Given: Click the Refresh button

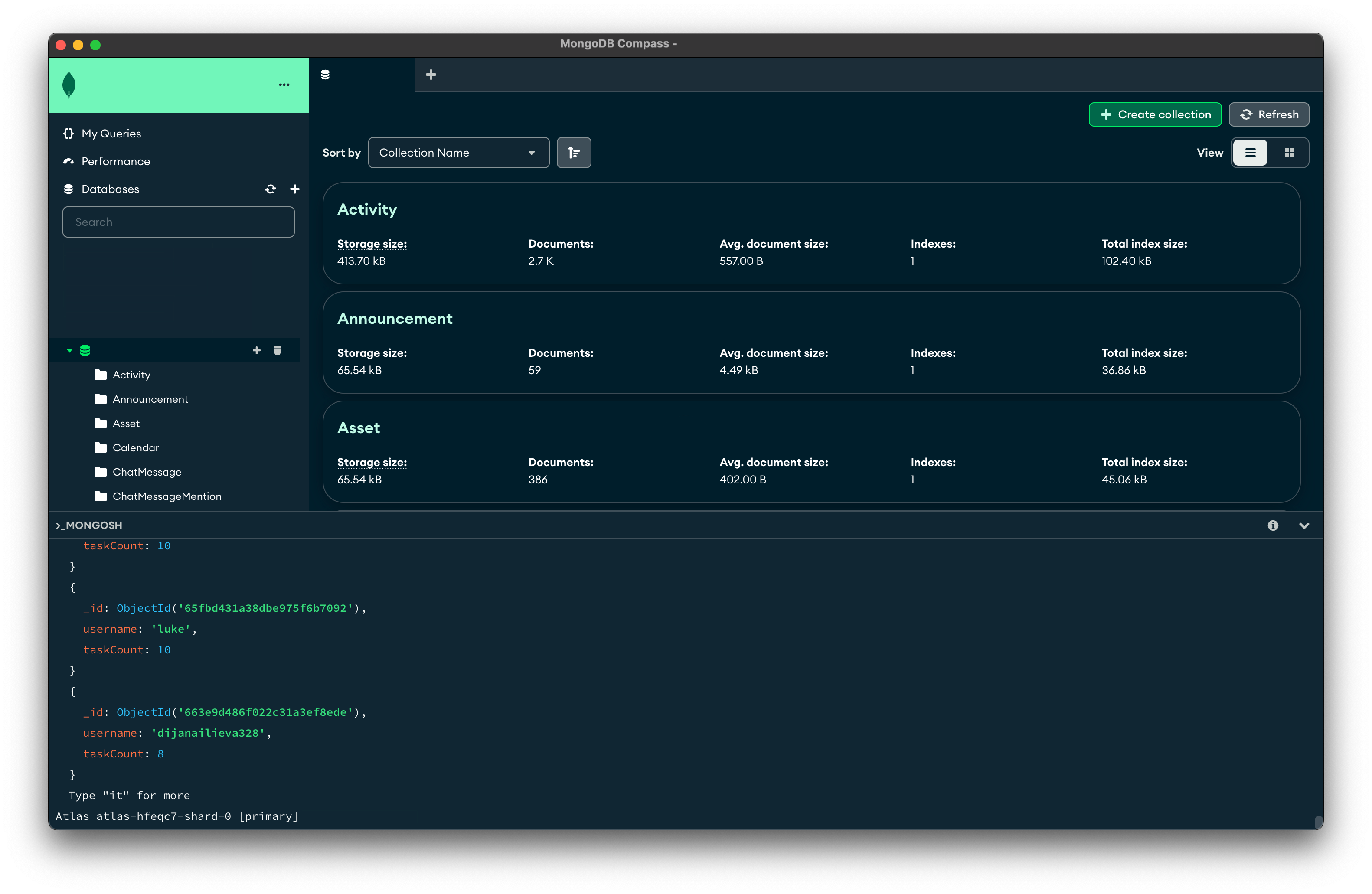Looking at the screenshot, I should 1269,114.
